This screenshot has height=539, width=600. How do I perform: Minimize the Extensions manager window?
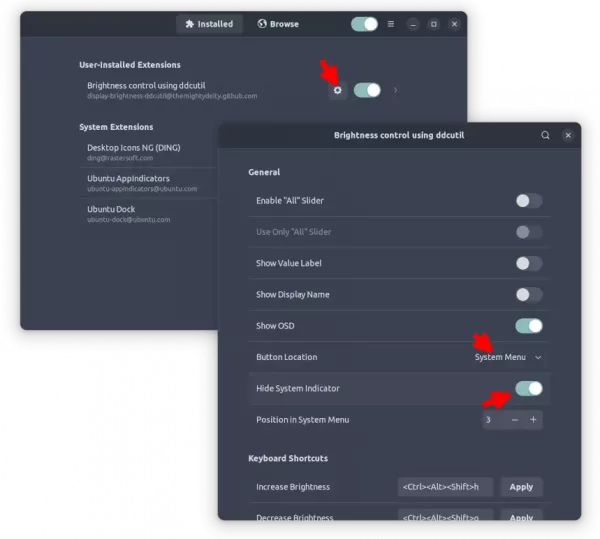click(x=413, y=24)
